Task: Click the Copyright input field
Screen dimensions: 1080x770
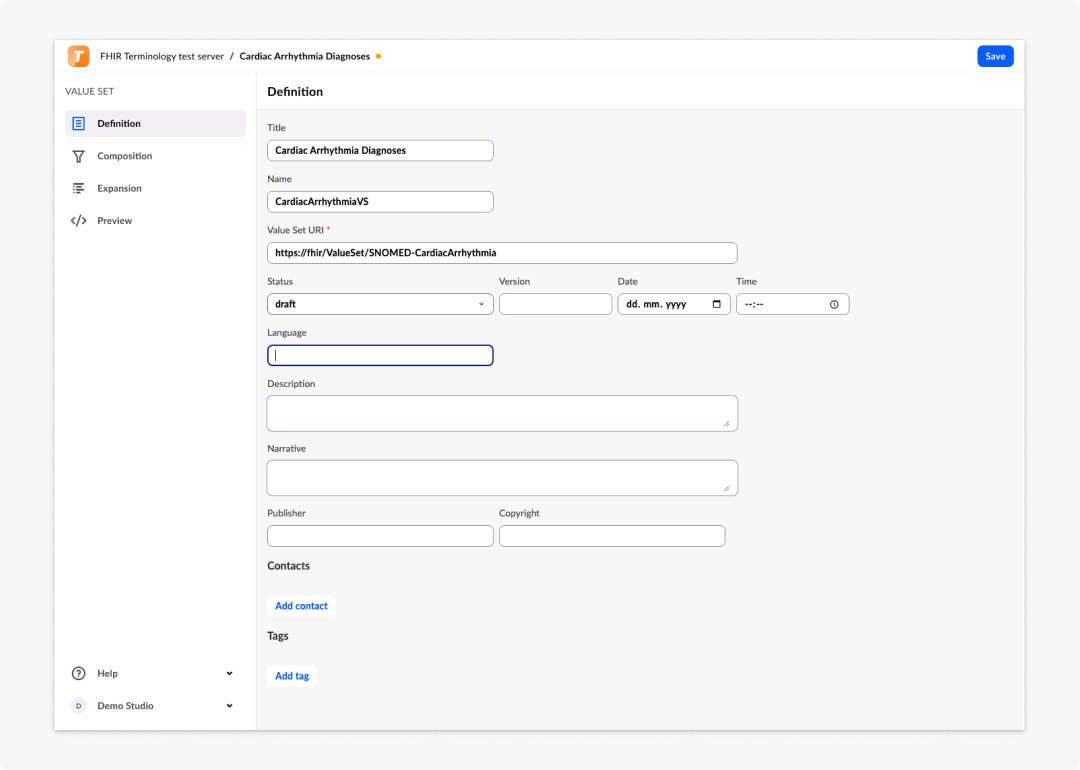Action: click(612, 536)
